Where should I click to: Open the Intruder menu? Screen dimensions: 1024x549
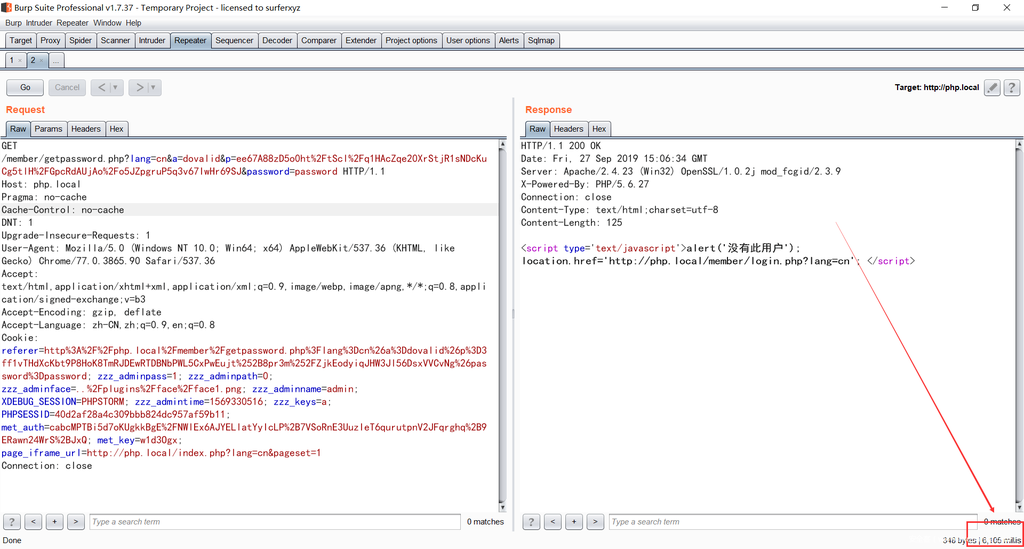[39, 23]
